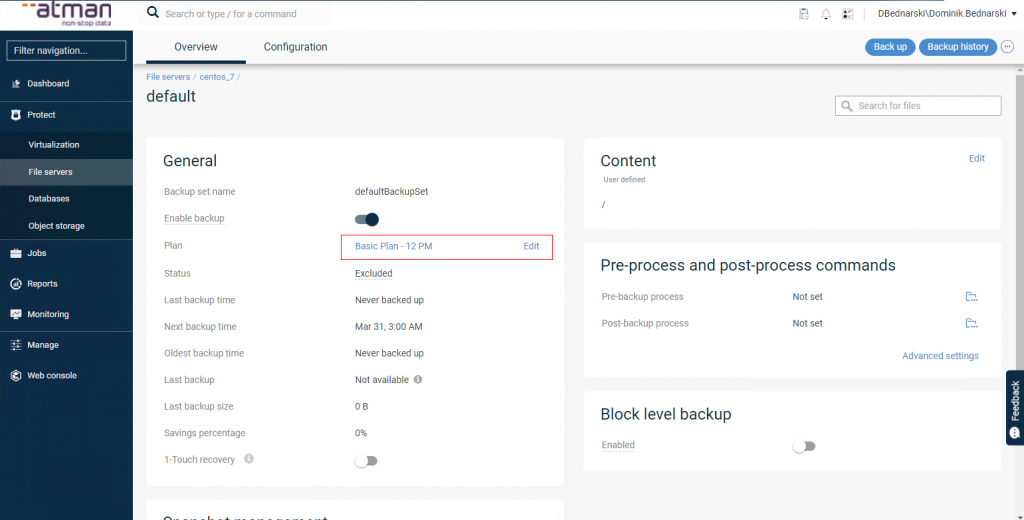
Task: Open the DBednarski user account dropdown
Action: [x=943, y=14]
